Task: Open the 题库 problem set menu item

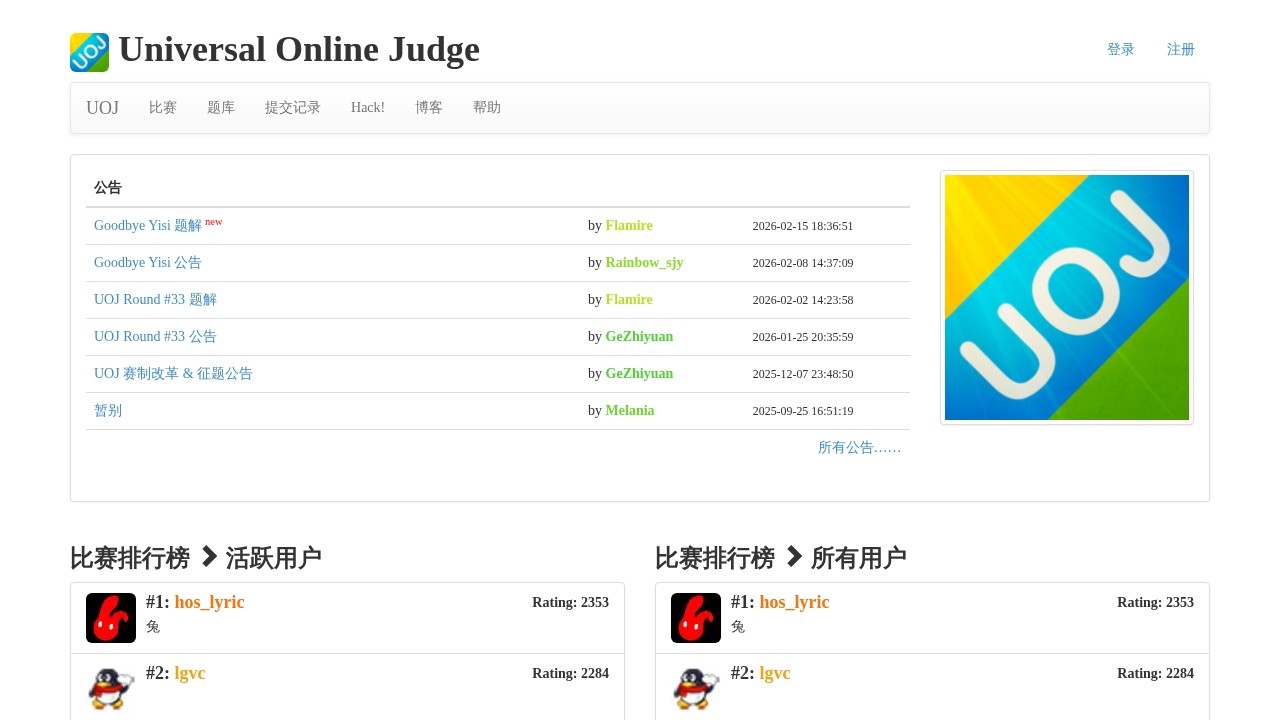Action: click(x=221, y=108)
